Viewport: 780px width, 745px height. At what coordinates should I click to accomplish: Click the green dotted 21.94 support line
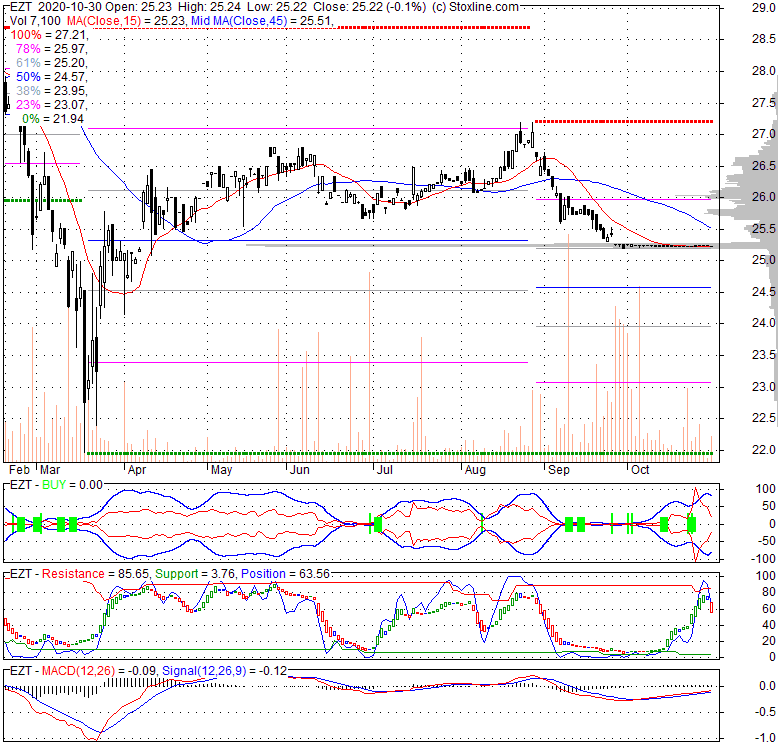point(400,454)
